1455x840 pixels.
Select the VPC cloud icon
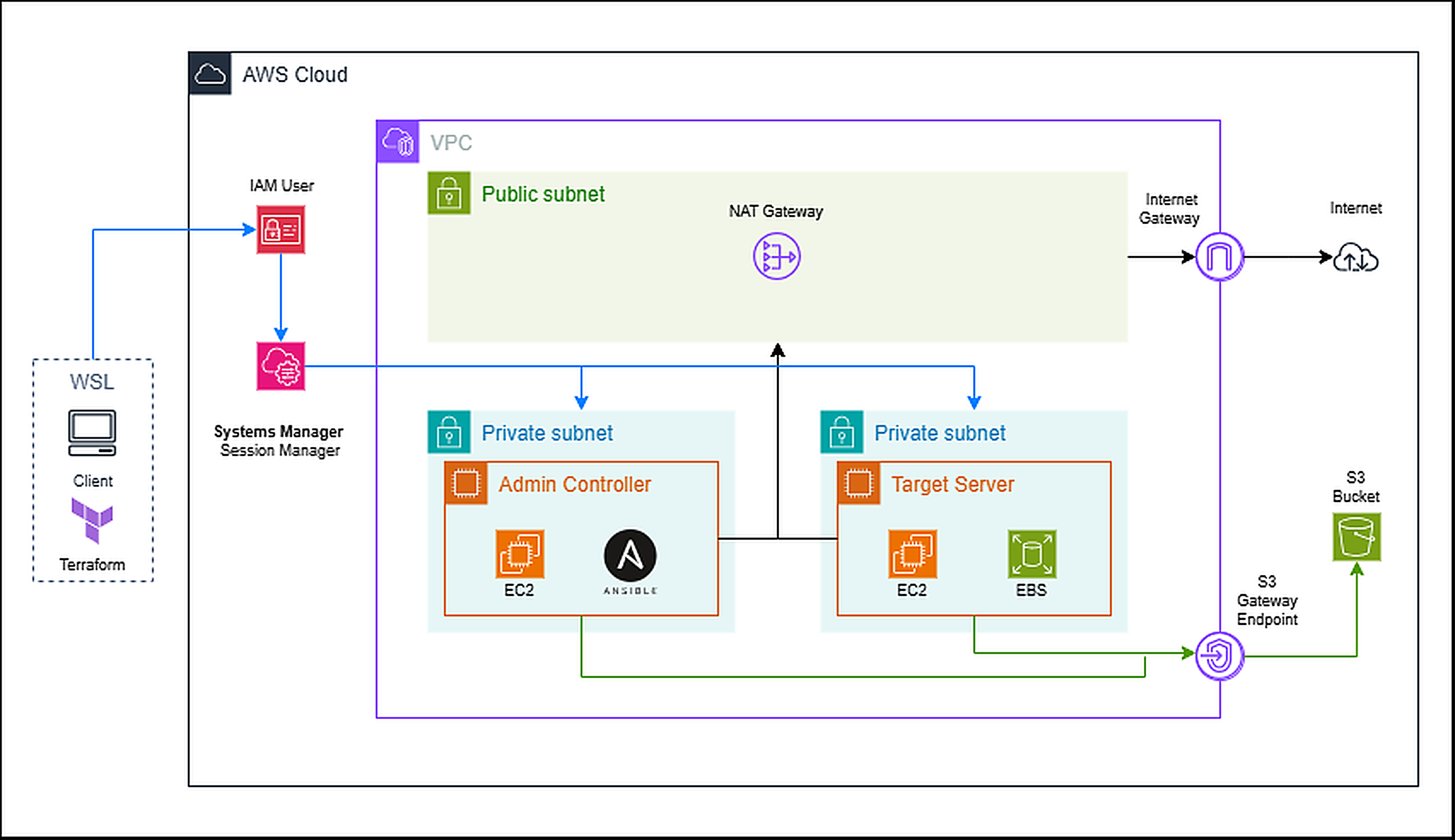(398, 142)
